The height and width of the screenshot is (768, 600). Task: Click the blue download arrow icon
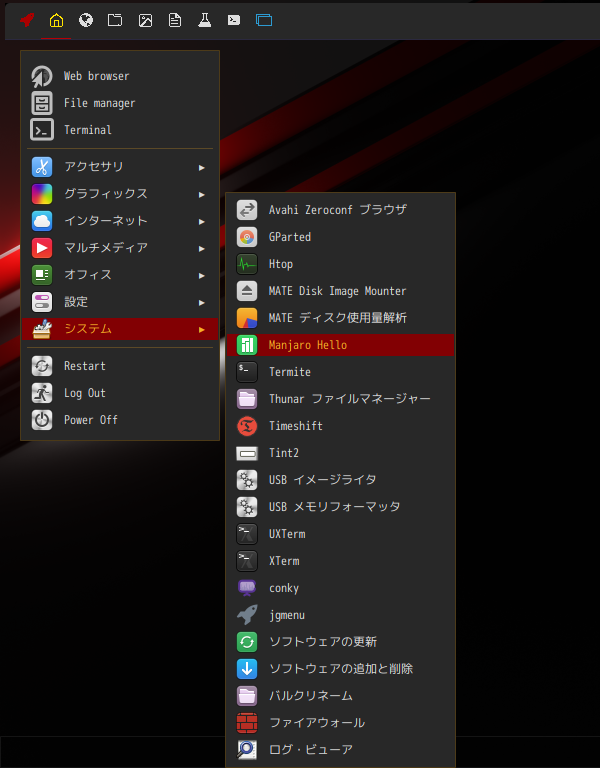247,669
